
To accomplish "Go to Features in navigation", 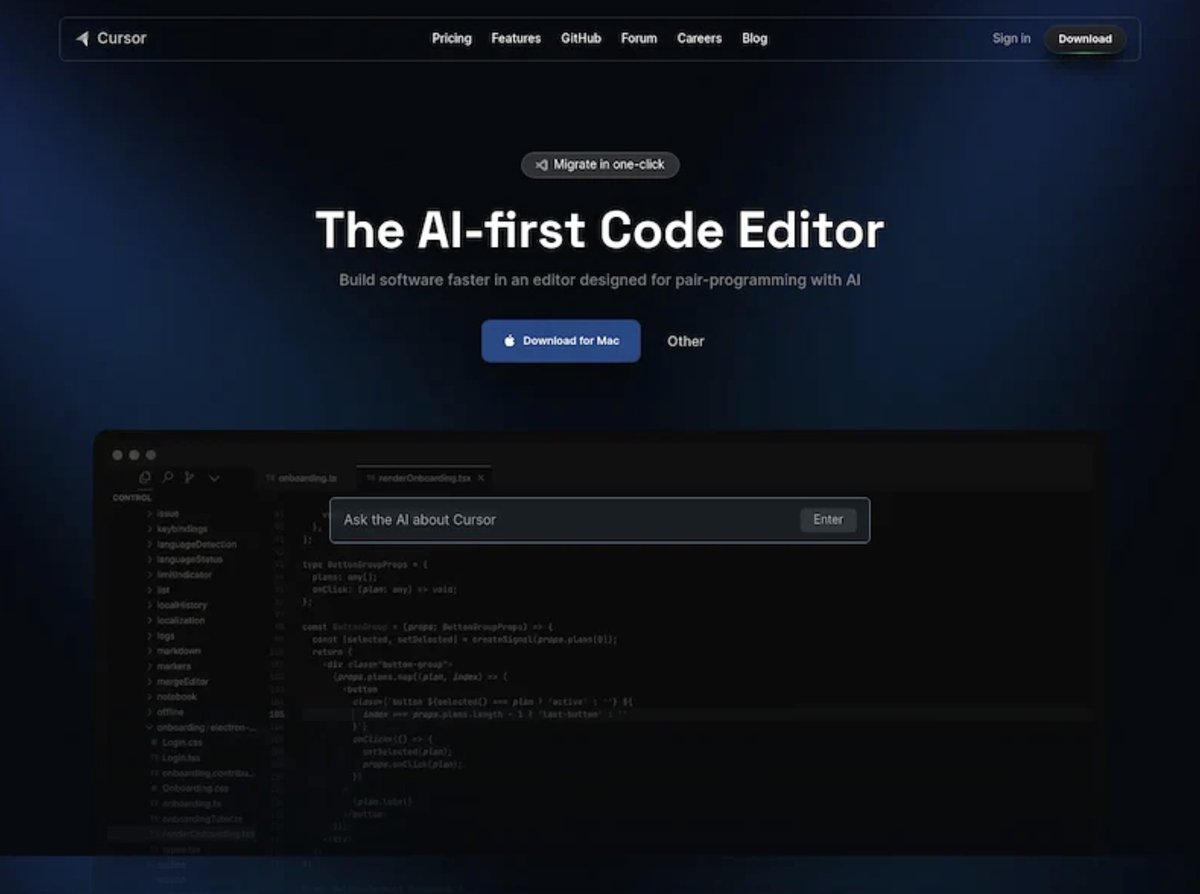I will click(x=516, y=39).
